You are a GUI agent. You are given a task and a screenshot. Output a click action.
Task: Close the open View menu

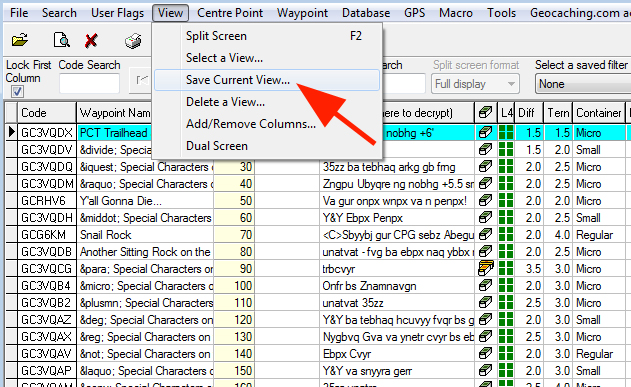click(x=170, y=13)
